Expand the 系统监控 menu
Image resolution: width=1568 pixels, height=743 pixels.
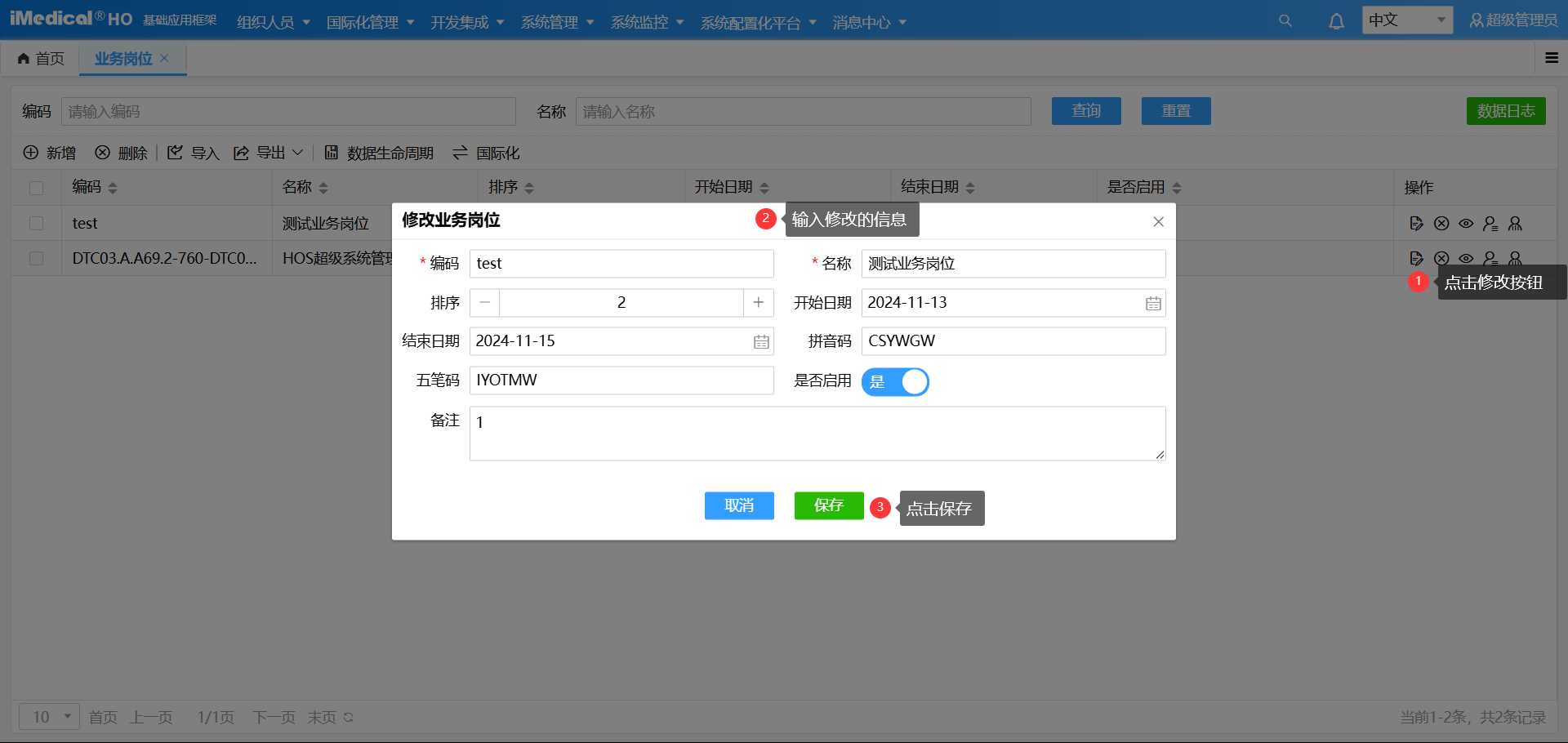tap(648, 22)
